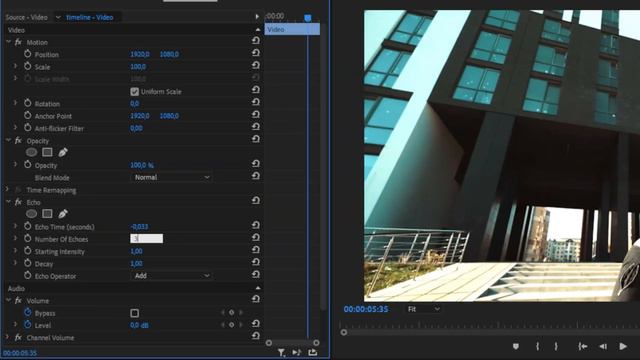Image resolution: width=640 pixels, height=360 pixels.
Task: Click the Number Of Echoes input field
Action: click(147, 238)
